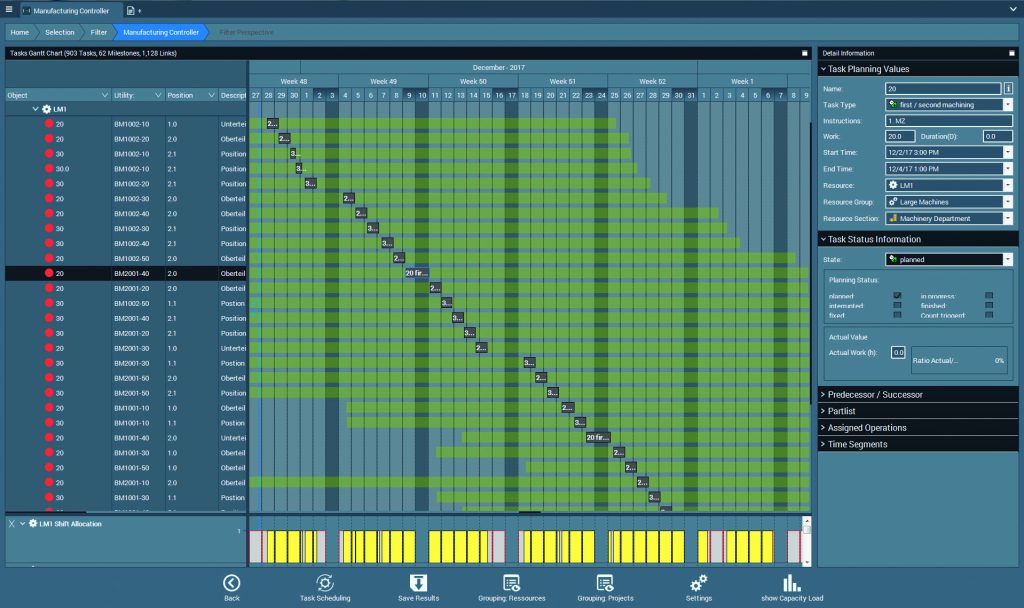Open Grouping: Projects view
1024x608 pixels.
[605, 583]
